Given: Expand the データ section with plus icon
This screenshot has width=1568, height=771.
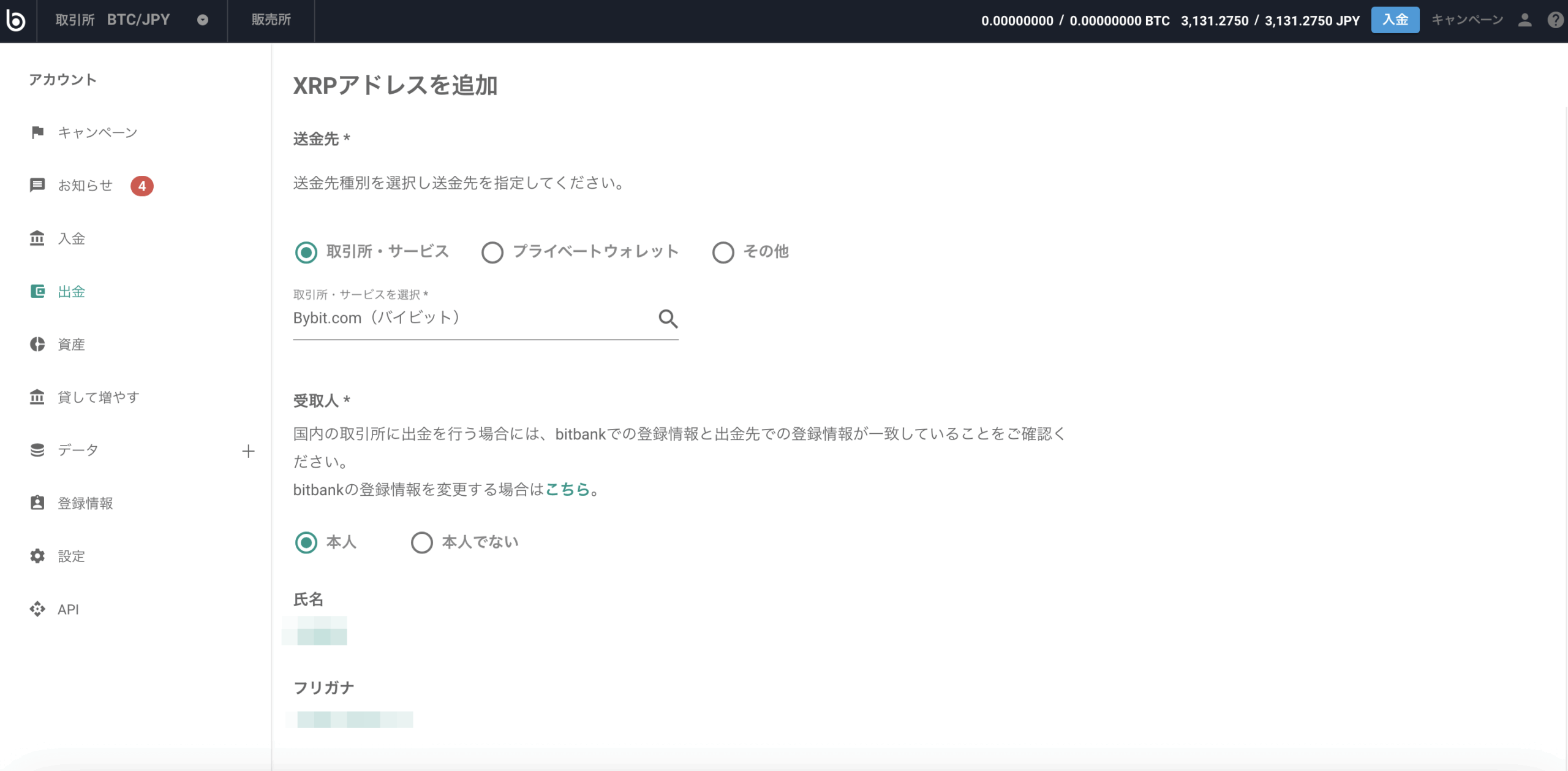Looking at the screenshot, I should (248, 451).
